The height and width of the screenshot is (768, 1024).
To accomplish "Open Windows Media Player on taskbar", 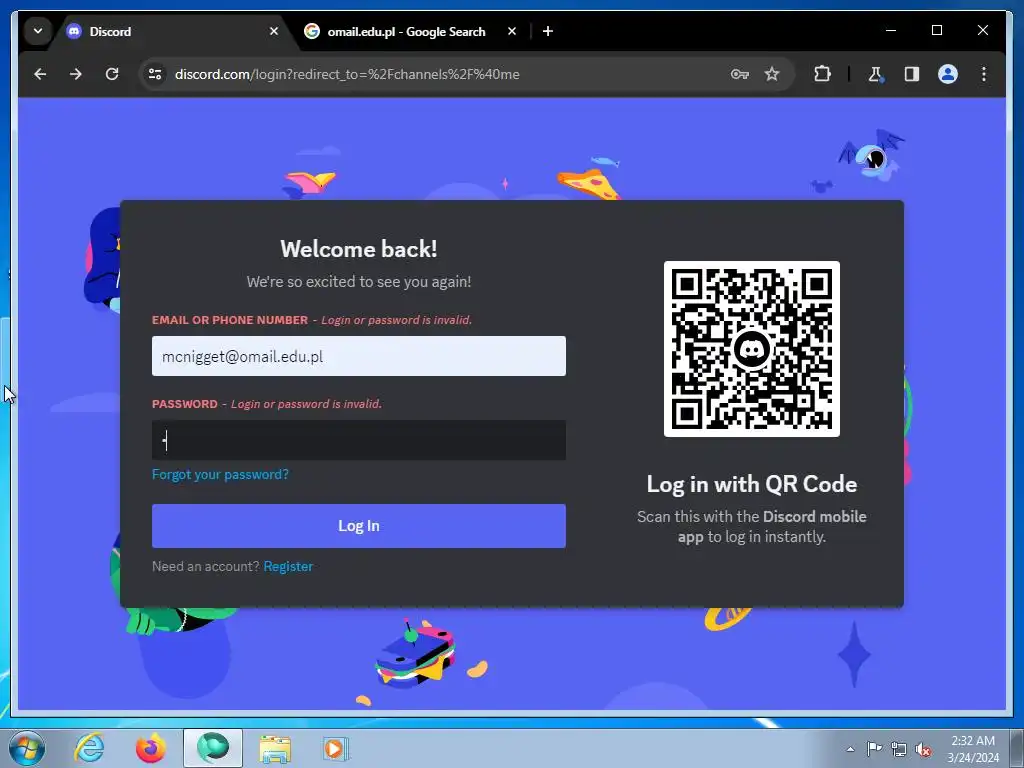I will point(336,748).
